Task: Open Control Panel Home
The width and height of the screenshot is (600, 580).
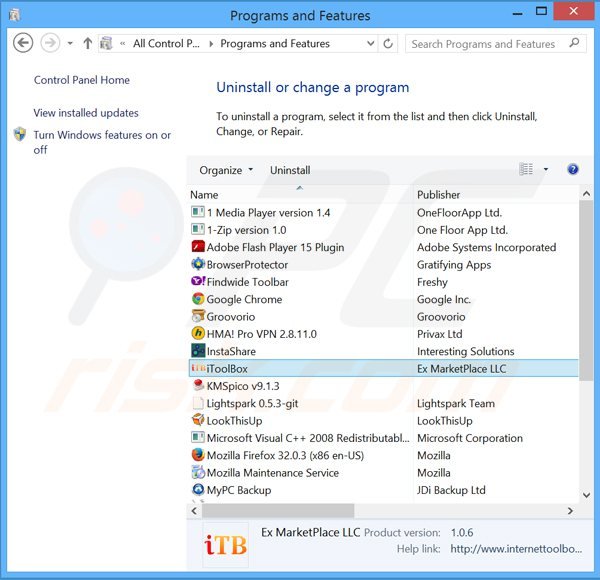Action: 82,80
